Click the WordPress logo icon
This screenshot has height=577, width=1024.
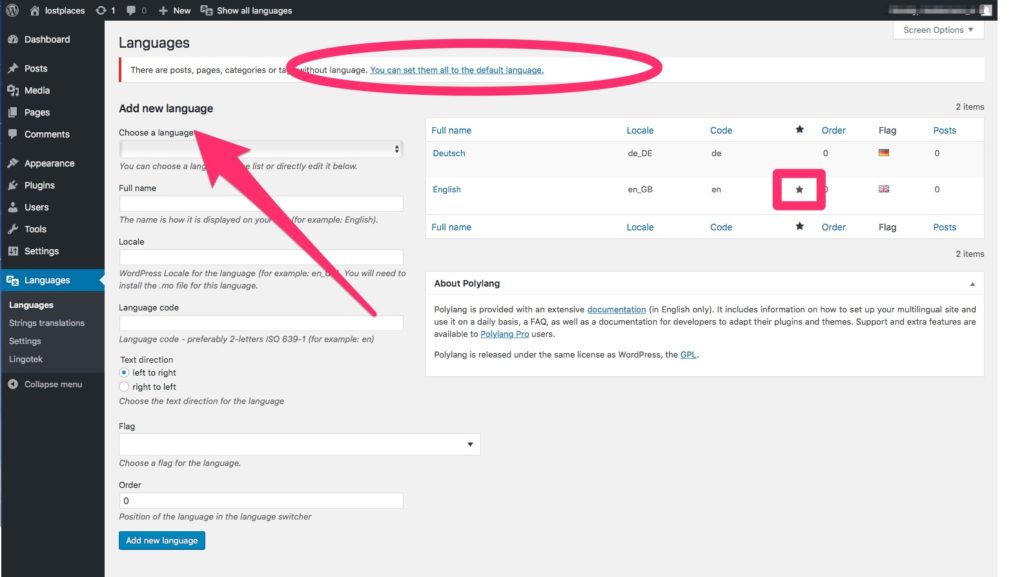pos(12,10)
